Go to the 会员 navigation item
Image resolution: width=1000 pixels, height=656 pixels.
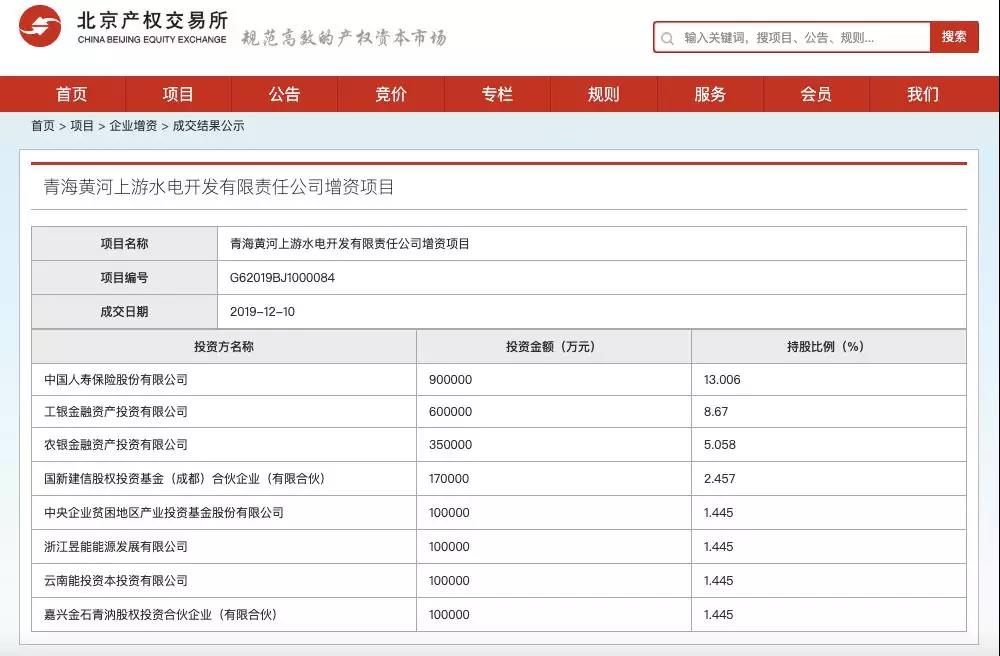coord(816,94)
